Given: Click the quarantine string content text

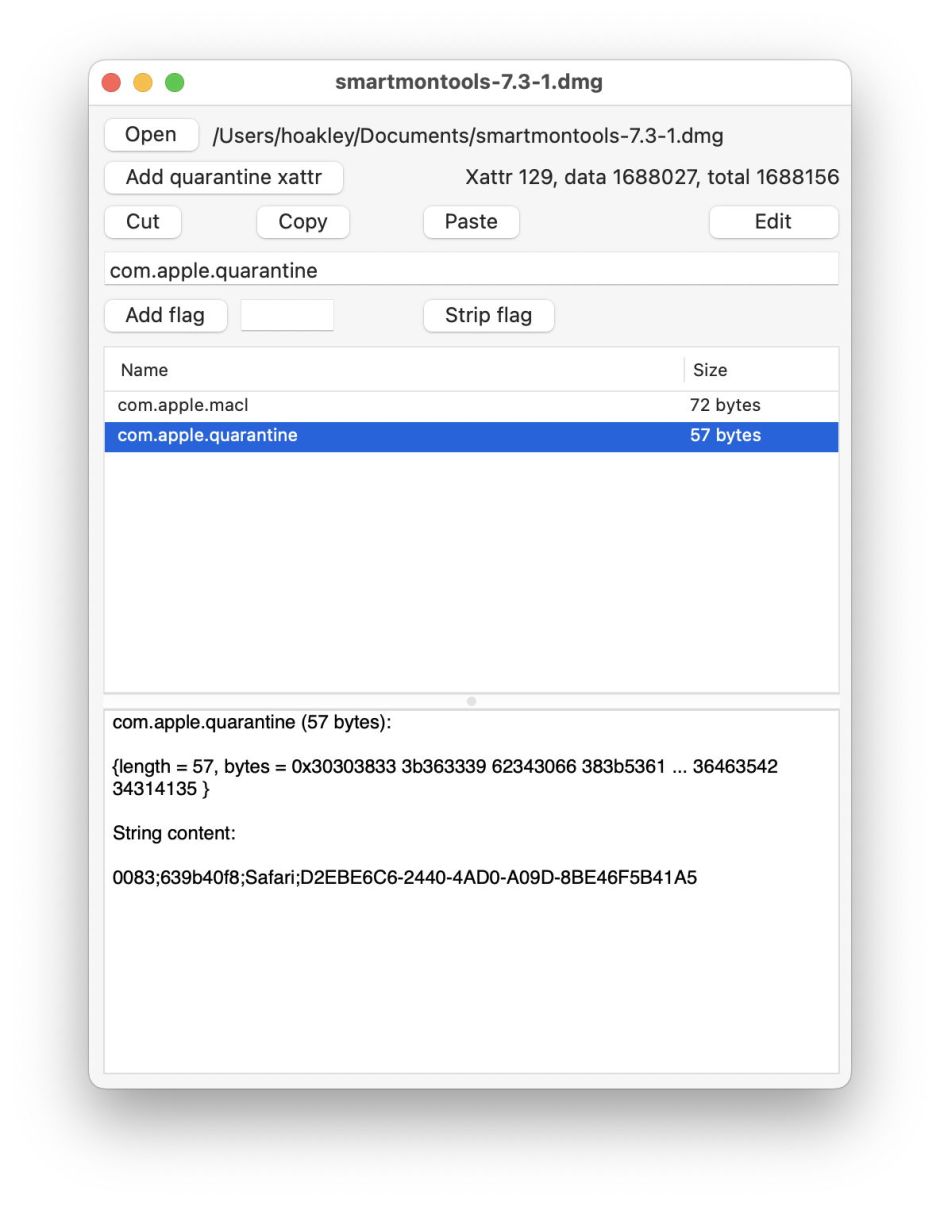Looking at the screenshot, I should [x=400, y=878].
